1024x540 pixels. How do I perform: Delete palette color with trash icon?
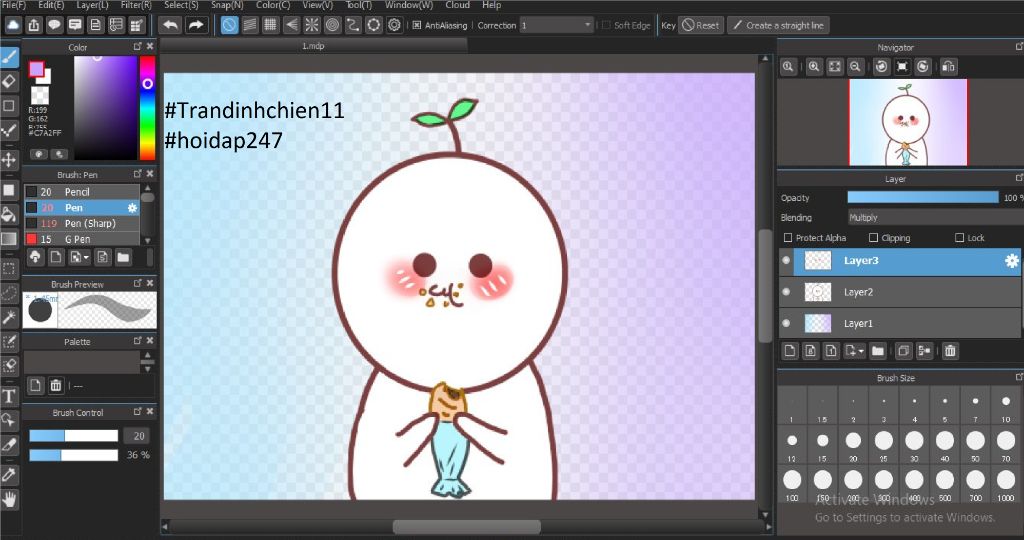[56, 385]
